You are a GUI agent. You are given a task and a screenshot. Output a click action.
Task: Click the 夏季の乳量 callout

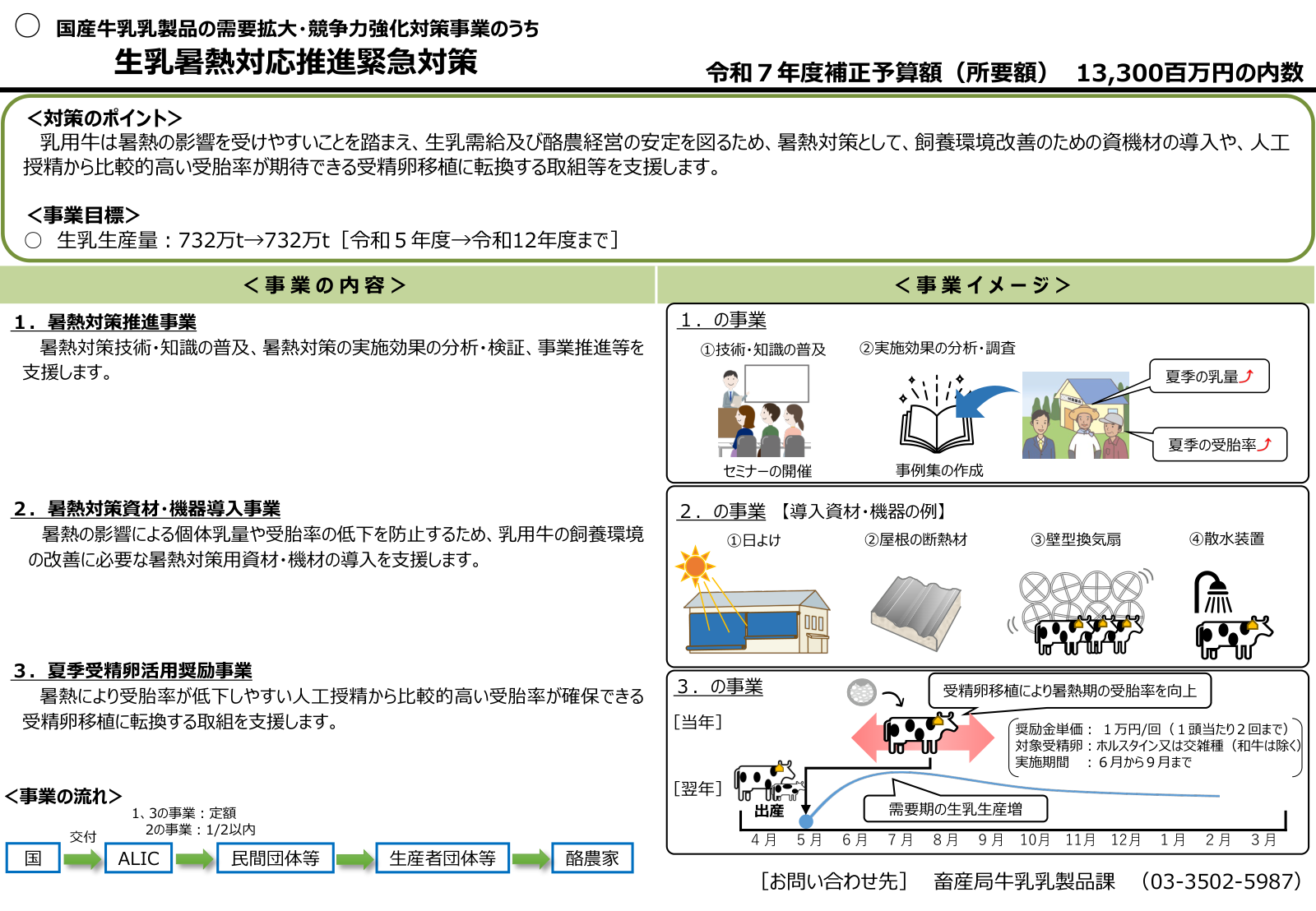pos(1209,377)
